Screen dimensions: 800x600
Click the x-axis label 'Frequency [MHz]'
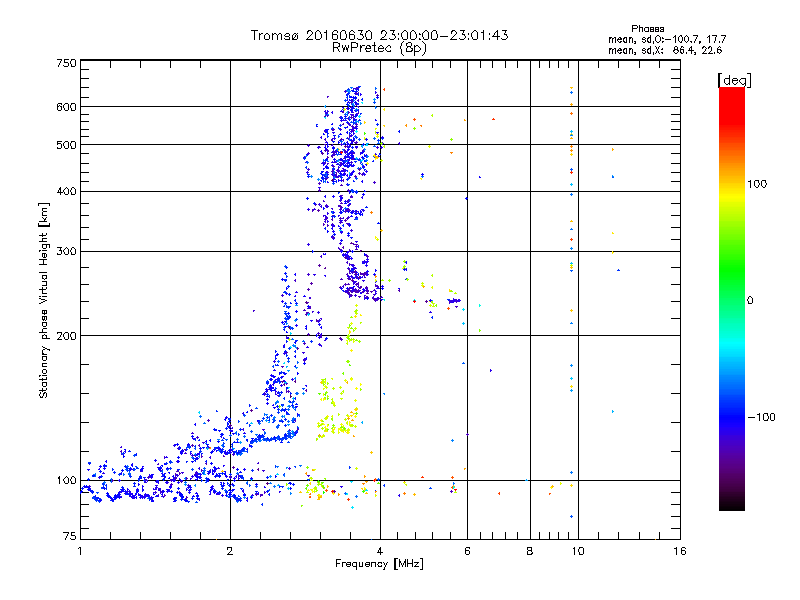point(379,564)
